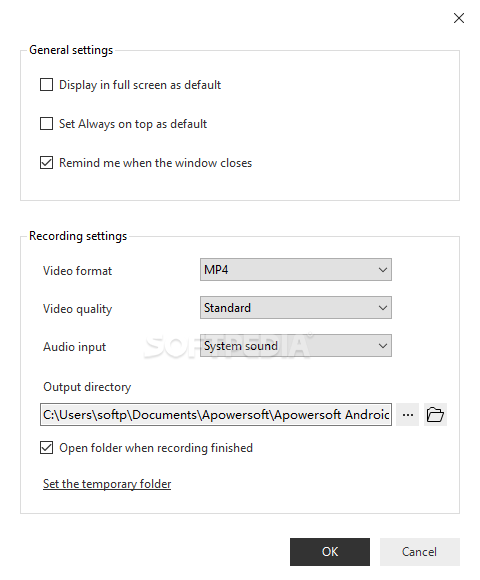Click the Audio input chevron arrow
The image size is (480, 580).
tap(383, 345)
